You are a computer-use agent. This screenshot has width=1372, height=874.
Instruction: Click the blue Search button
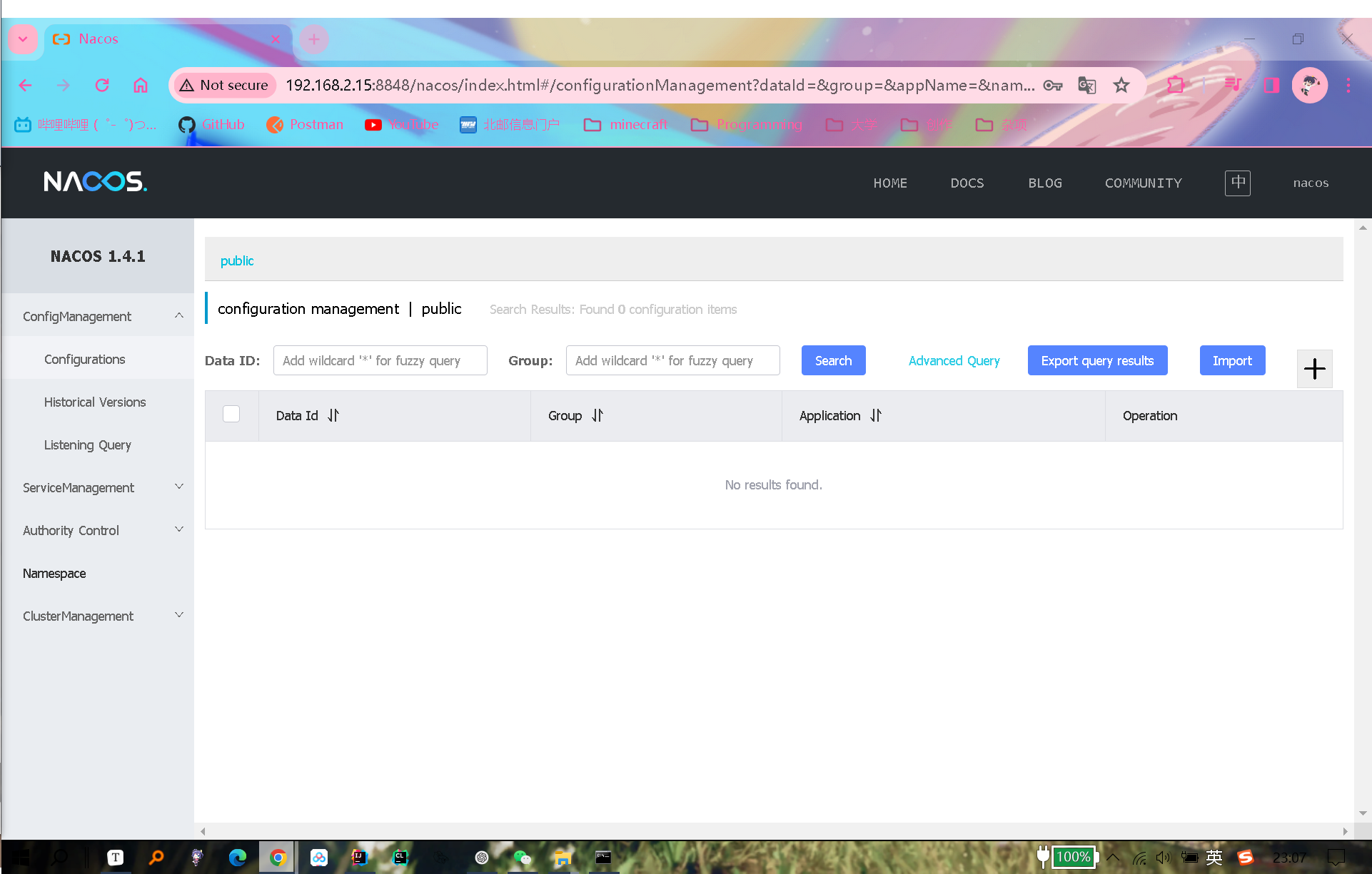[833, 360]
